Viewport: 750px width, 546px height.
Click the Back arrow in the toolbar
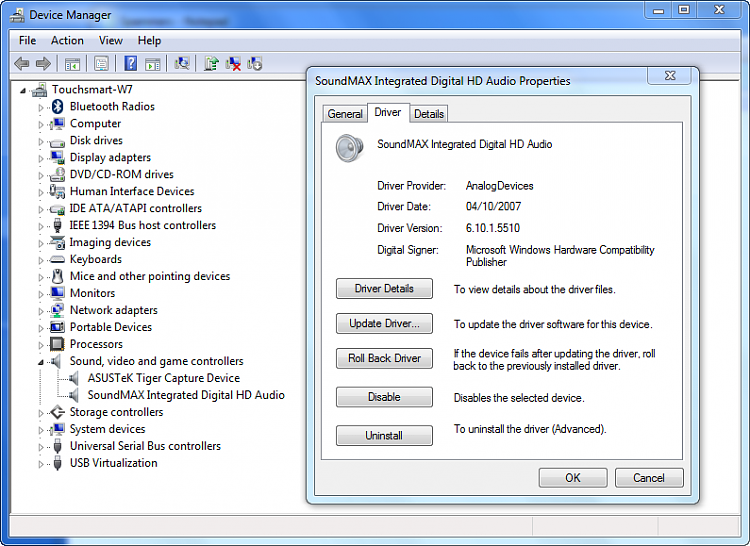pyautogui.click(x=22, y=64)
